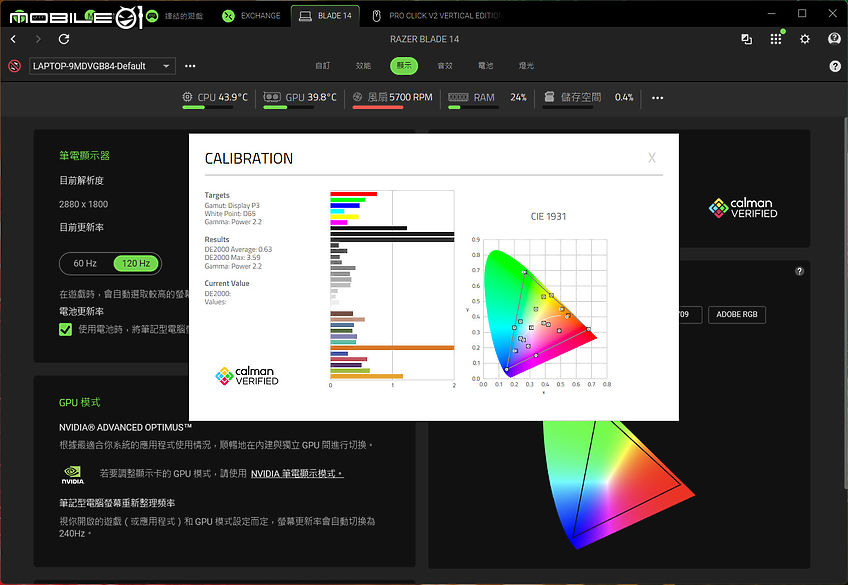Click the mouse icon on Pro Click tab
Image resolution: width=848 pixels, height=585 pixels.
click(x=376, y=16)
